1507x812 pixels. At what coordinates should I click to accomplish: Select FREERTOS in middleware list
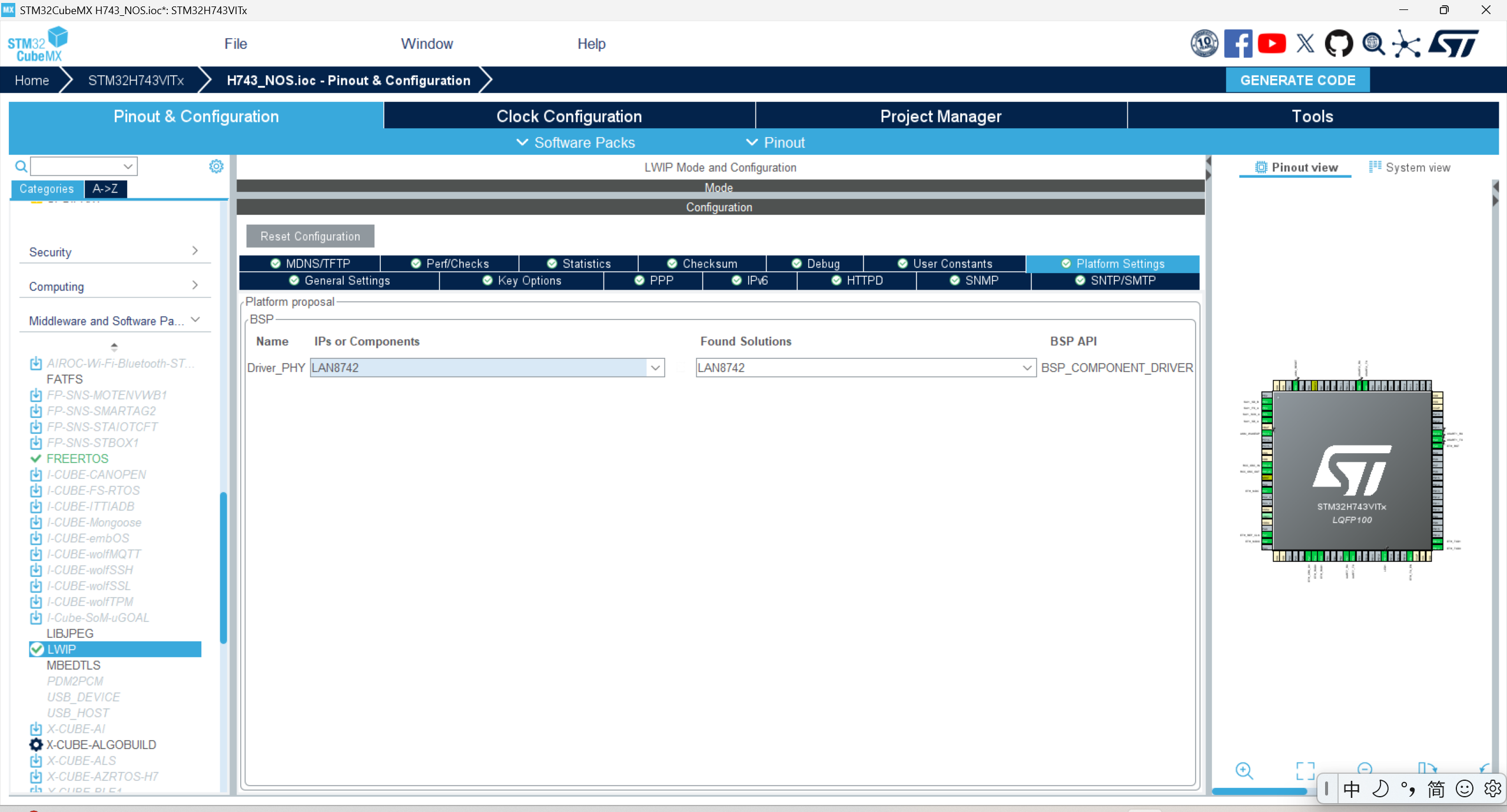click(x=77, y=458)
